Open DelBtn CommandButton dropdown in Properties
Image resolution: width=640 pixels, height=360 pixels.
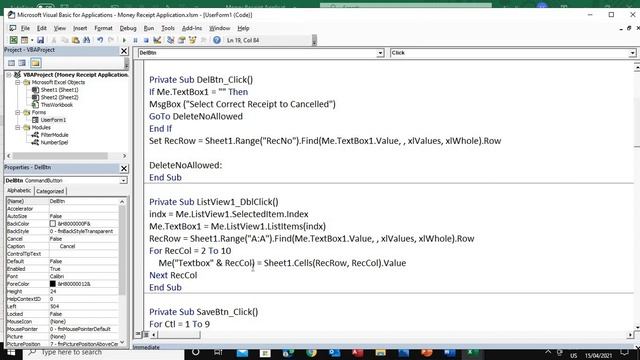[x=123, y=180]
